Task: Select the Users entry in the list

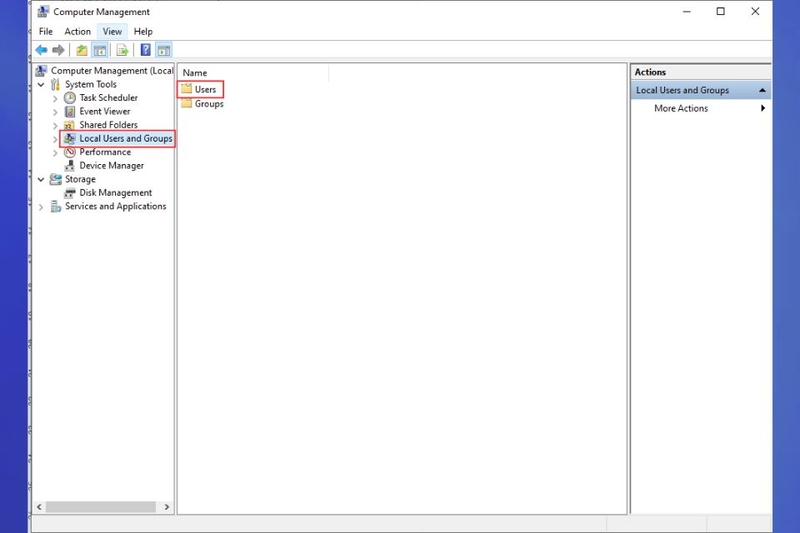Action: coord(206,89)
